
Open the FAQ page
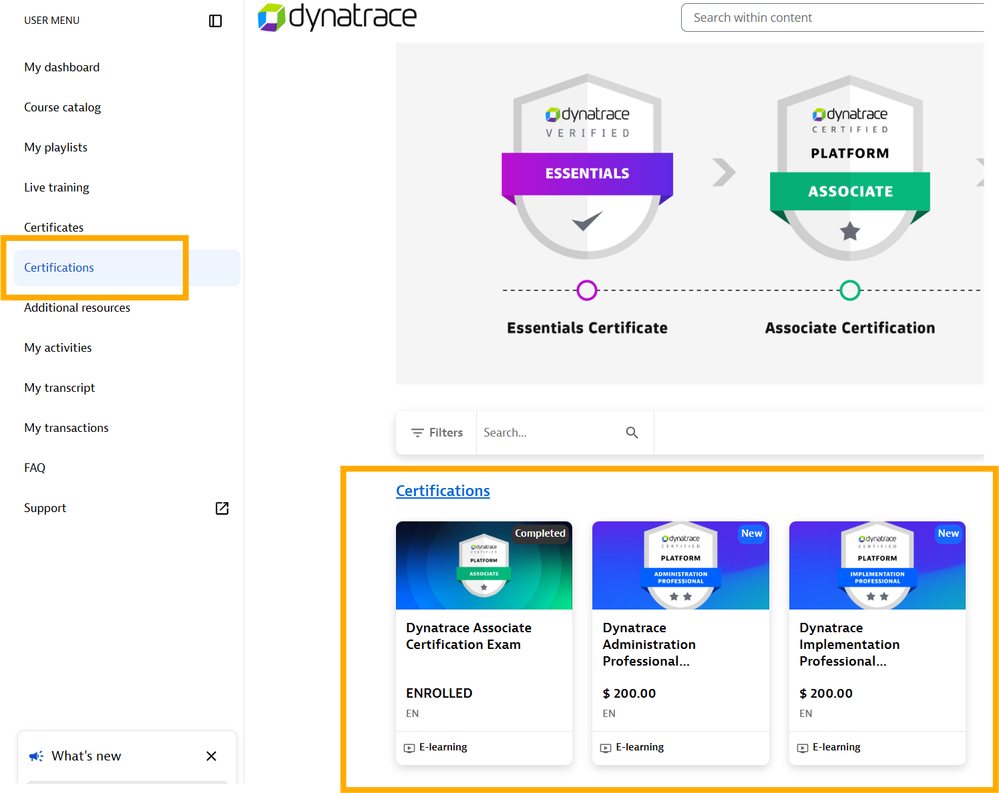click(34, 468)
